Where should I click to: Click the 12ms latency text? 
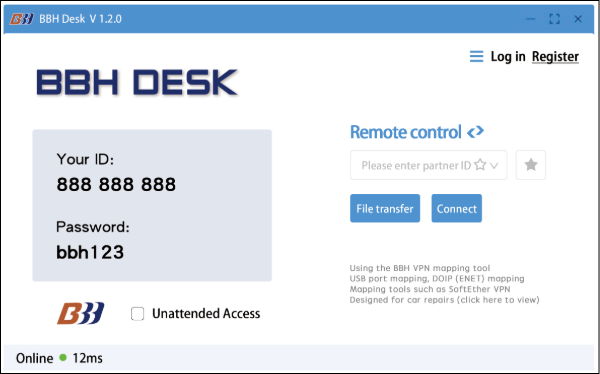(87, 358)
